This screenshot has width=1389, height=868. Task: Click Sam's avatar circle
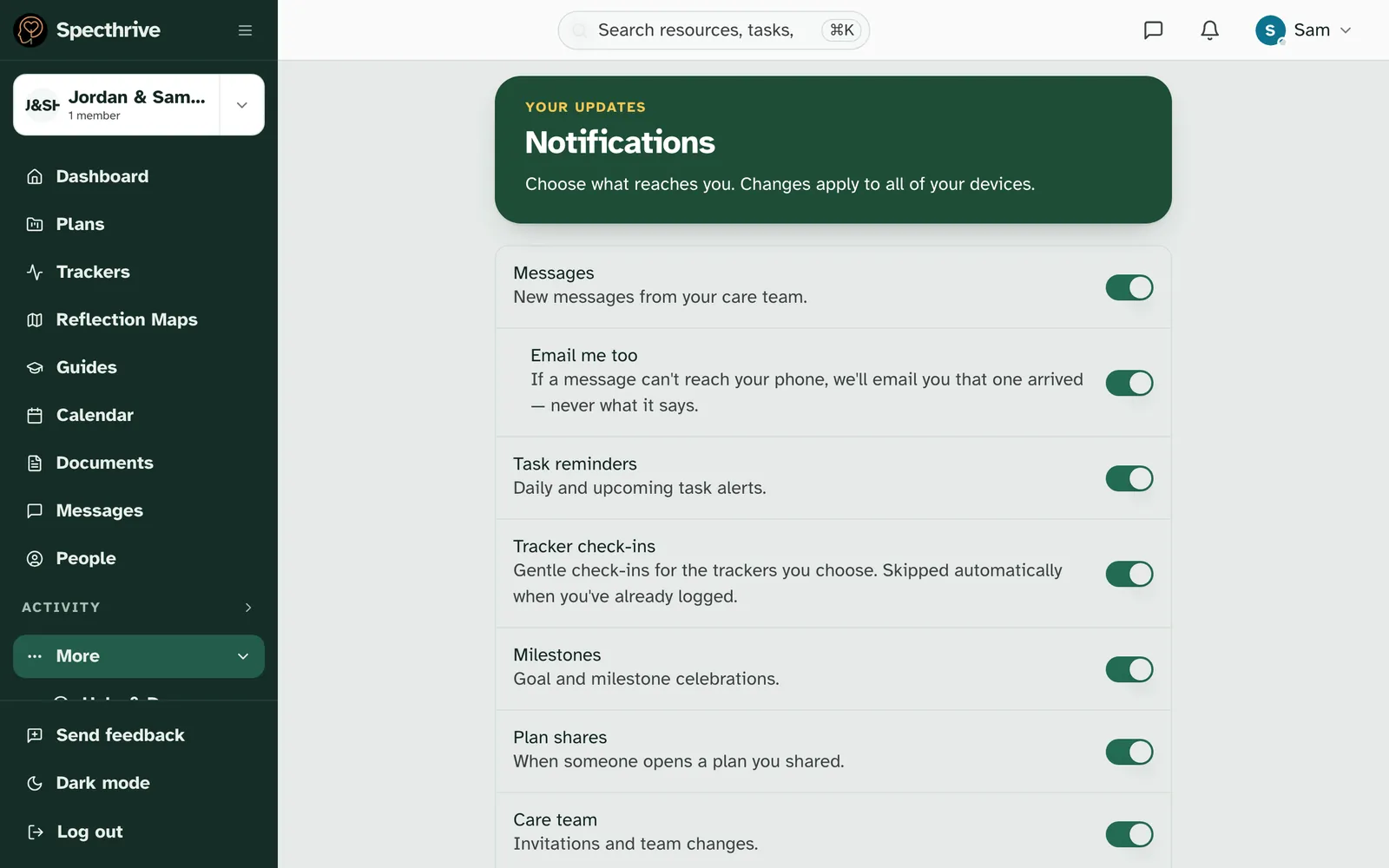coord(1270,30)
